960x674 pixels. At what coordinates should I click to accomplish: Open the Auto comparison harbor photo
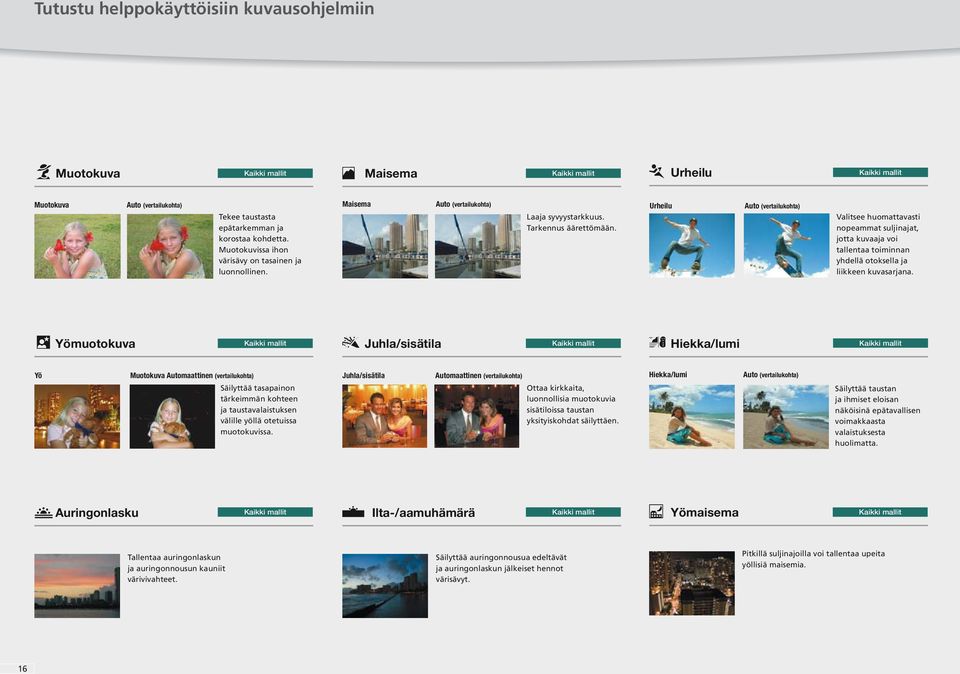[x=478, y=246]
